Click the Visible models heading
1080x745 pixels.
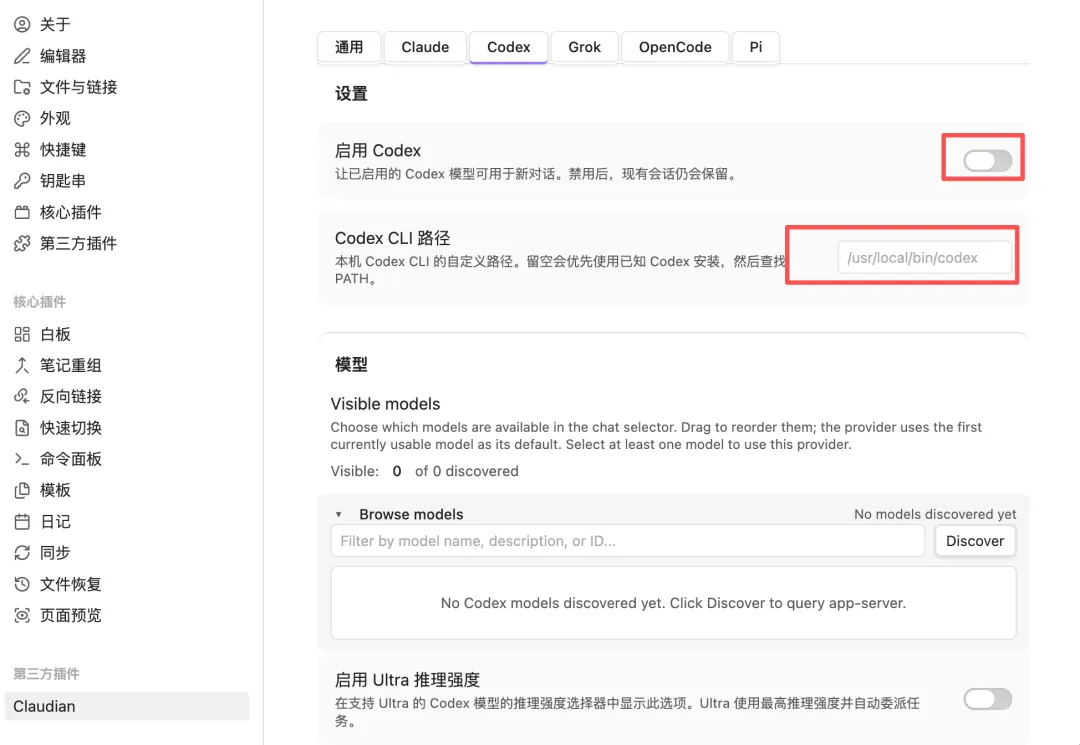pyautogui.click(x=385, y=404)
